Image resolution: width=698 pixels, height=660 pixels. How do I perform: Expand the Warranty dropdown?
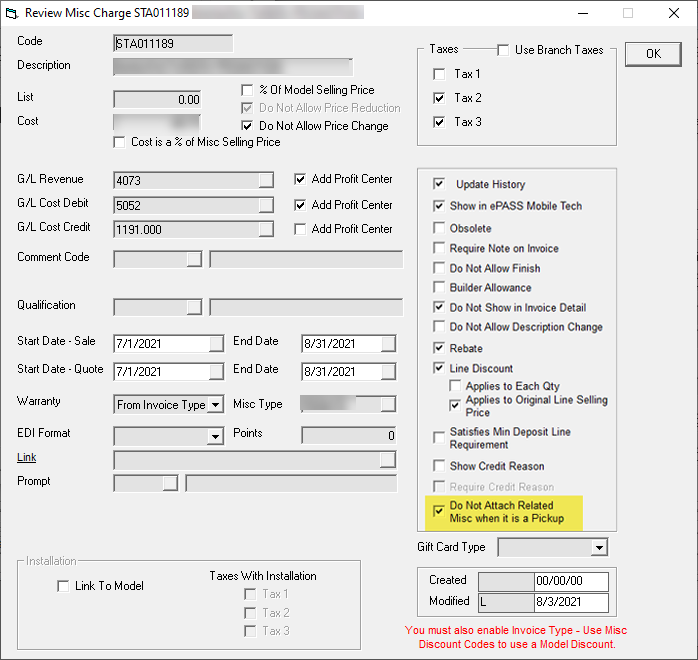tap(215, 405)
